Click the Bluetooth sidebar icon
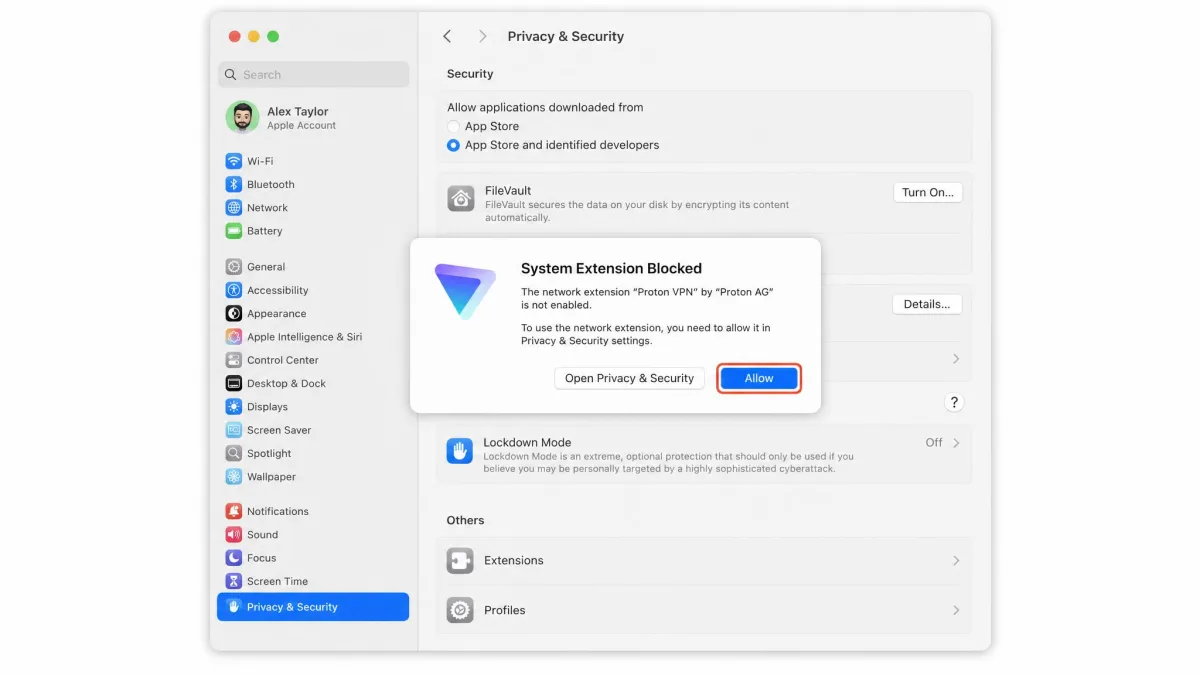This screenshot has width=1200, height=675. 233,184
